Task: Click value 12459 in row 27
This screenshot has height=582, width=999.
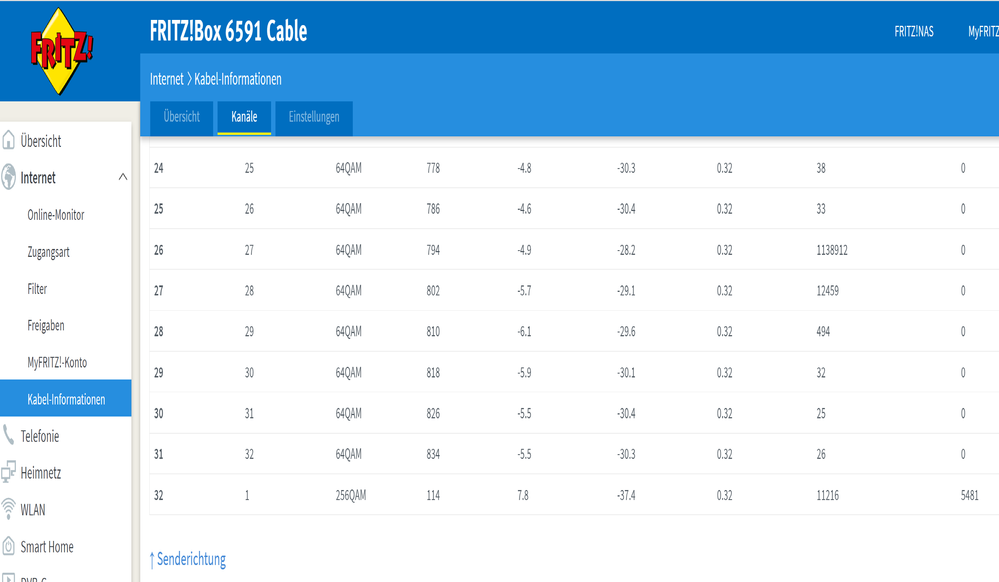Action: tap(828, 291)
